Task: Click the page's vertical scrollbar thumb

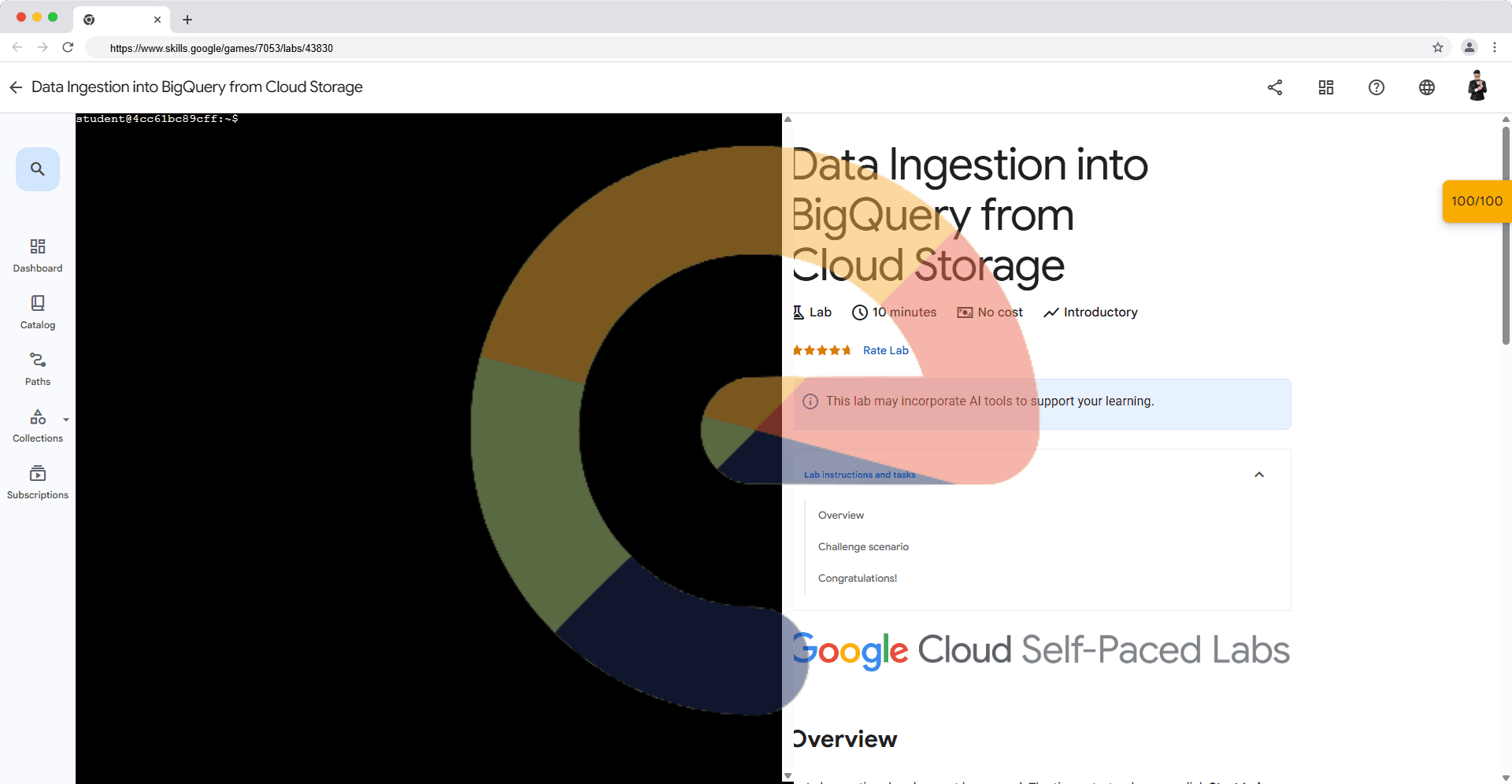Action: pos(1506,235)
